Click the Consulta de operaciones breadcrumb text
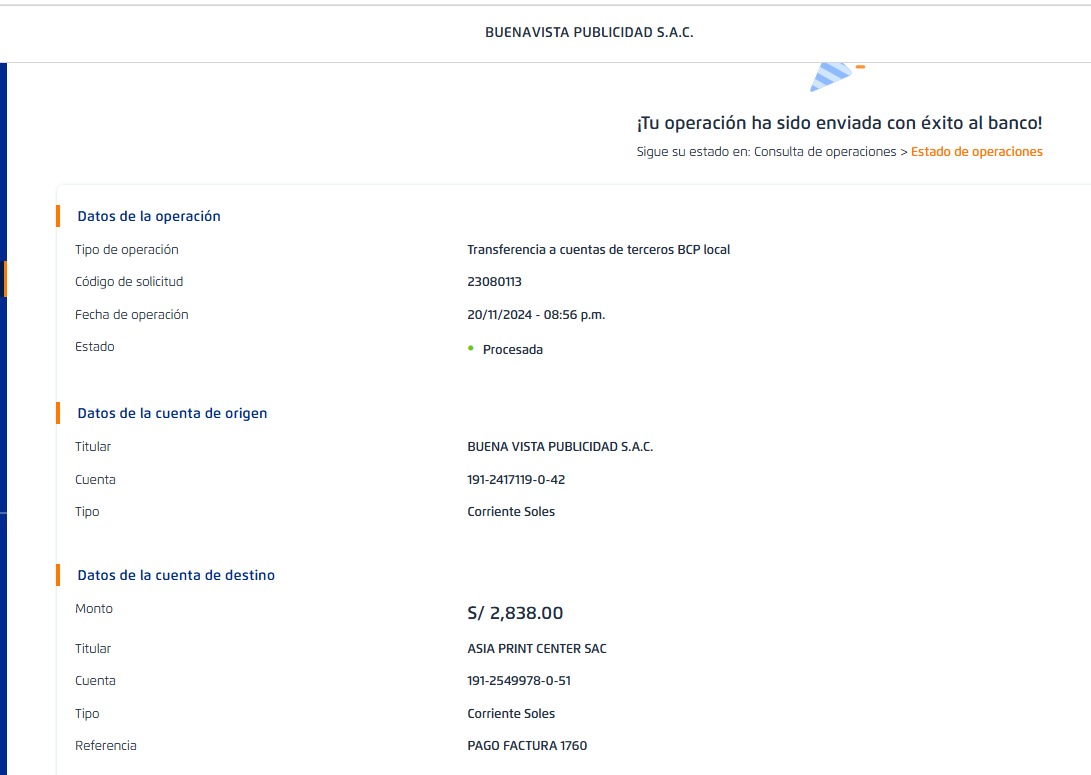Screen dimensions: 1091x775 pyautogui.click(x=824, y=152)
